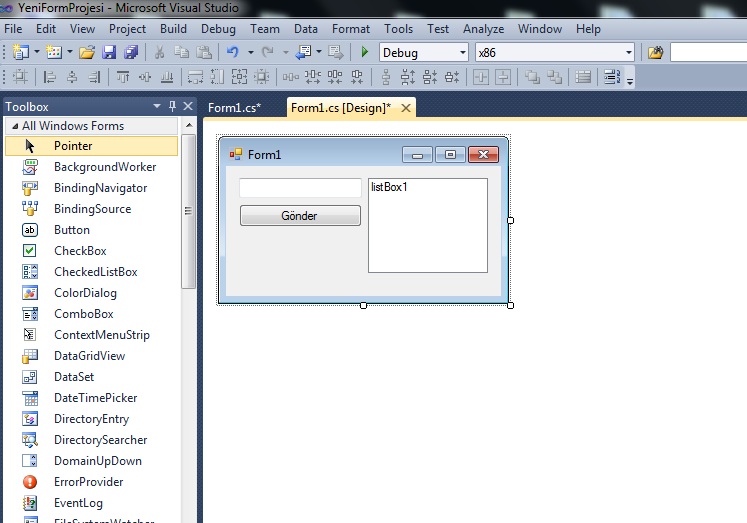747x523 pixels.
Task: Click the Align Centers layout icon
Action: tap(72, 77)
